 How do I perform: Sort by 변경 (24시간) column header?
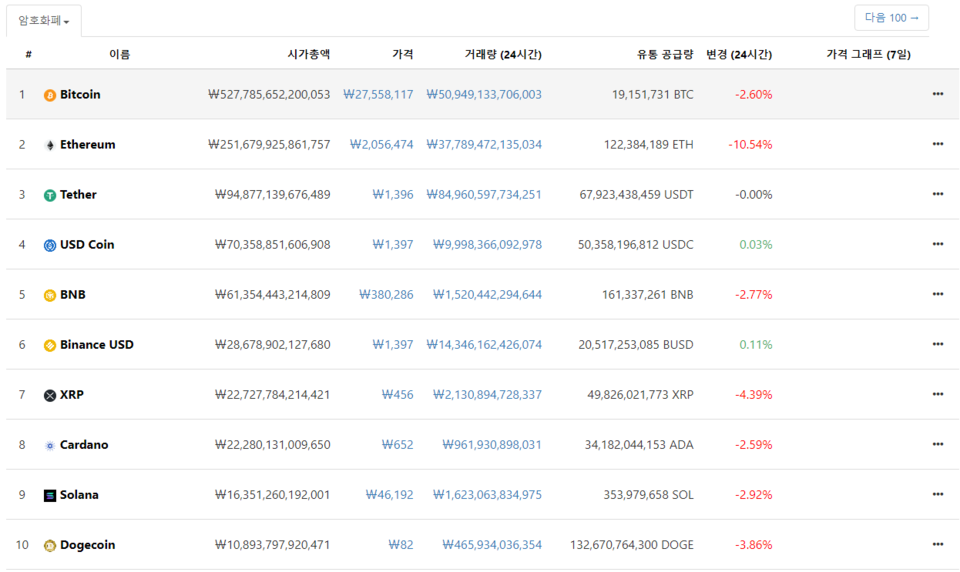pos(738,54)
